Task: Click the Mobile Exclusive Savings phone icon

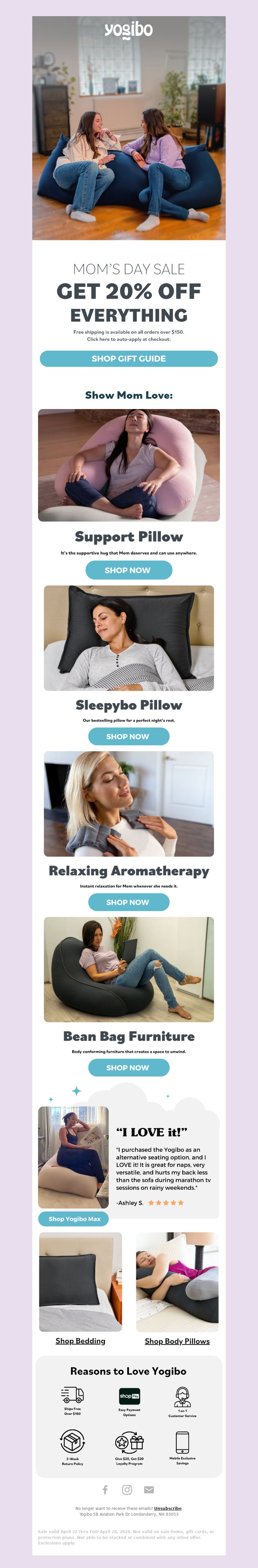Action: click(182, 1442)
